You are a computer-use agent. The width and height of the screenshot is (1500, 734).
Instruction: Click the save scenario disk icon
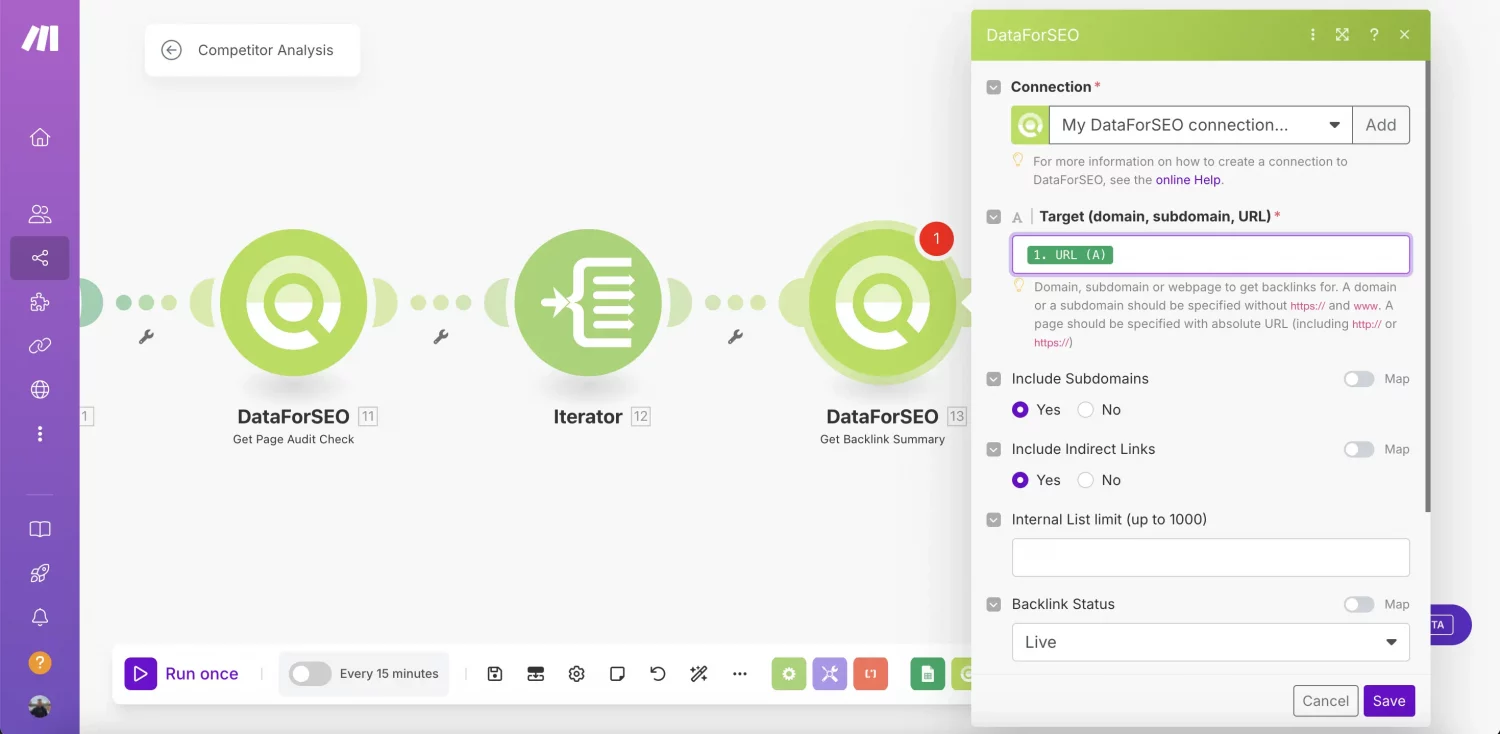[x=495, y=674]
